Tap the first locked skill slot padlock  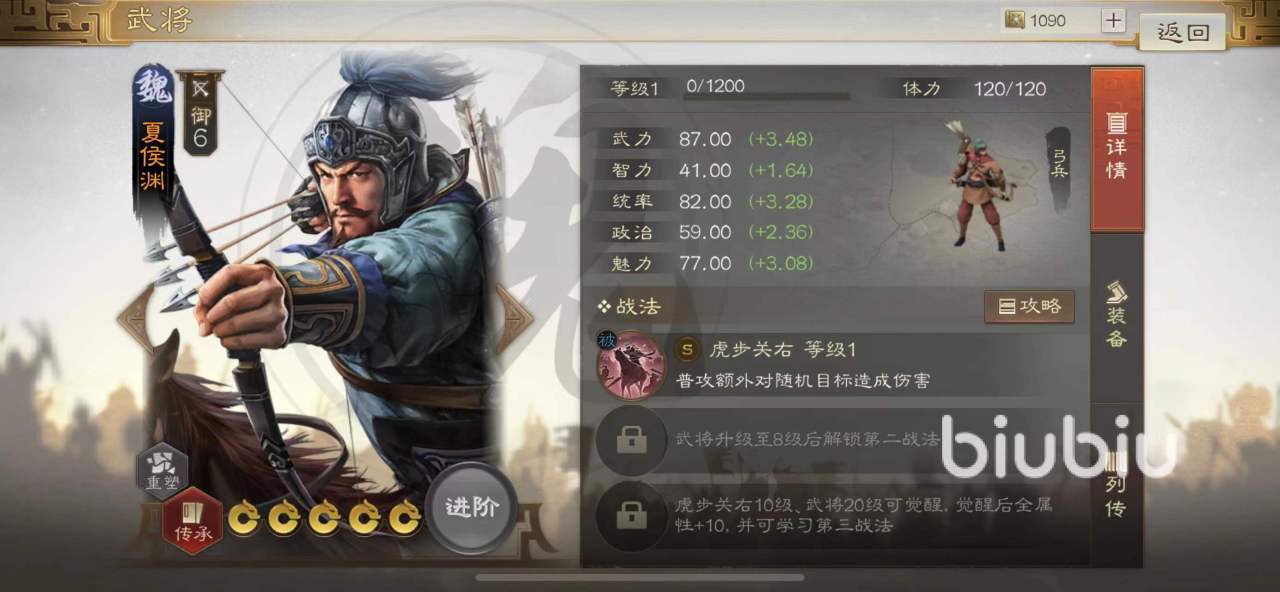[631, 440]
